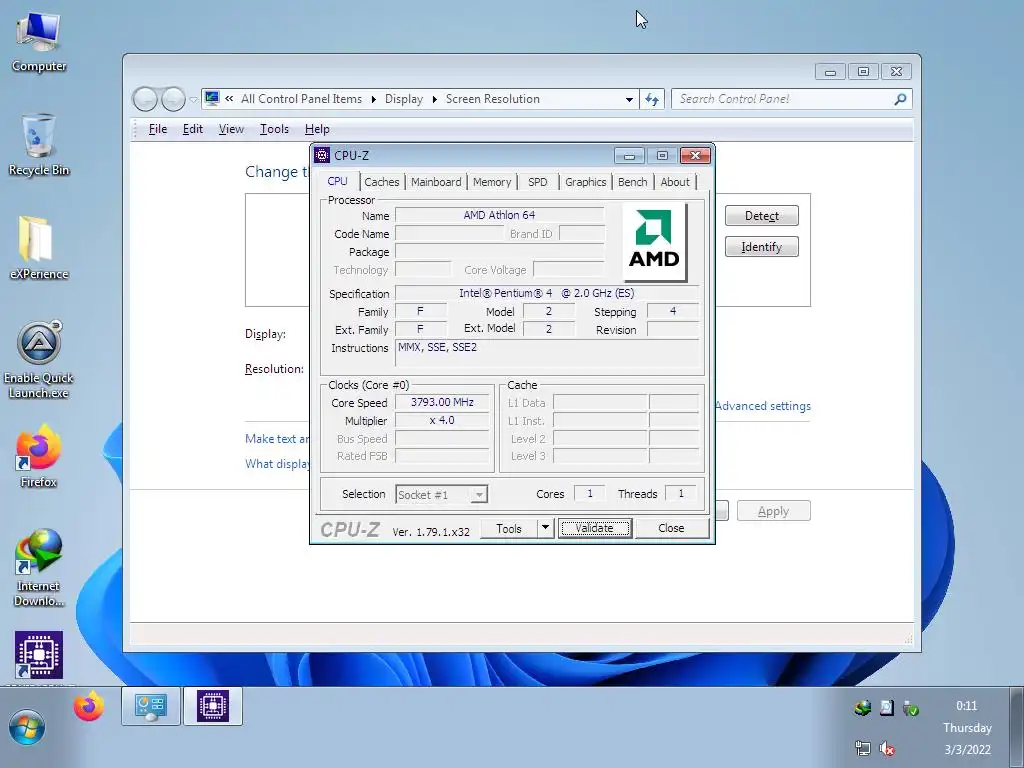Launch Firefox from the taskbar
1024x768 pixels.
click(x=89, y=706)
